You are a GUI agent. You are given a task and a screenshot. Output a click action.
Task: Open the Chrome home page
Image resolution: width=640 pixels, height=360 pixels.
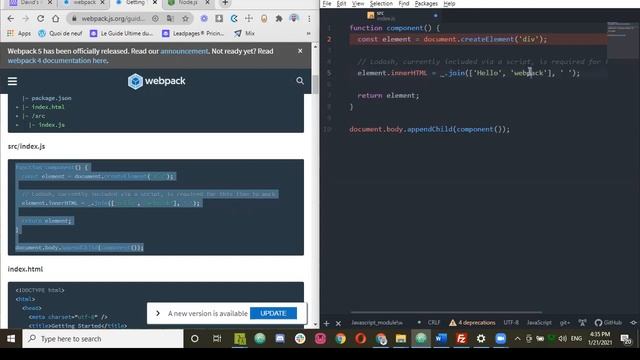[x=56, y=18]
